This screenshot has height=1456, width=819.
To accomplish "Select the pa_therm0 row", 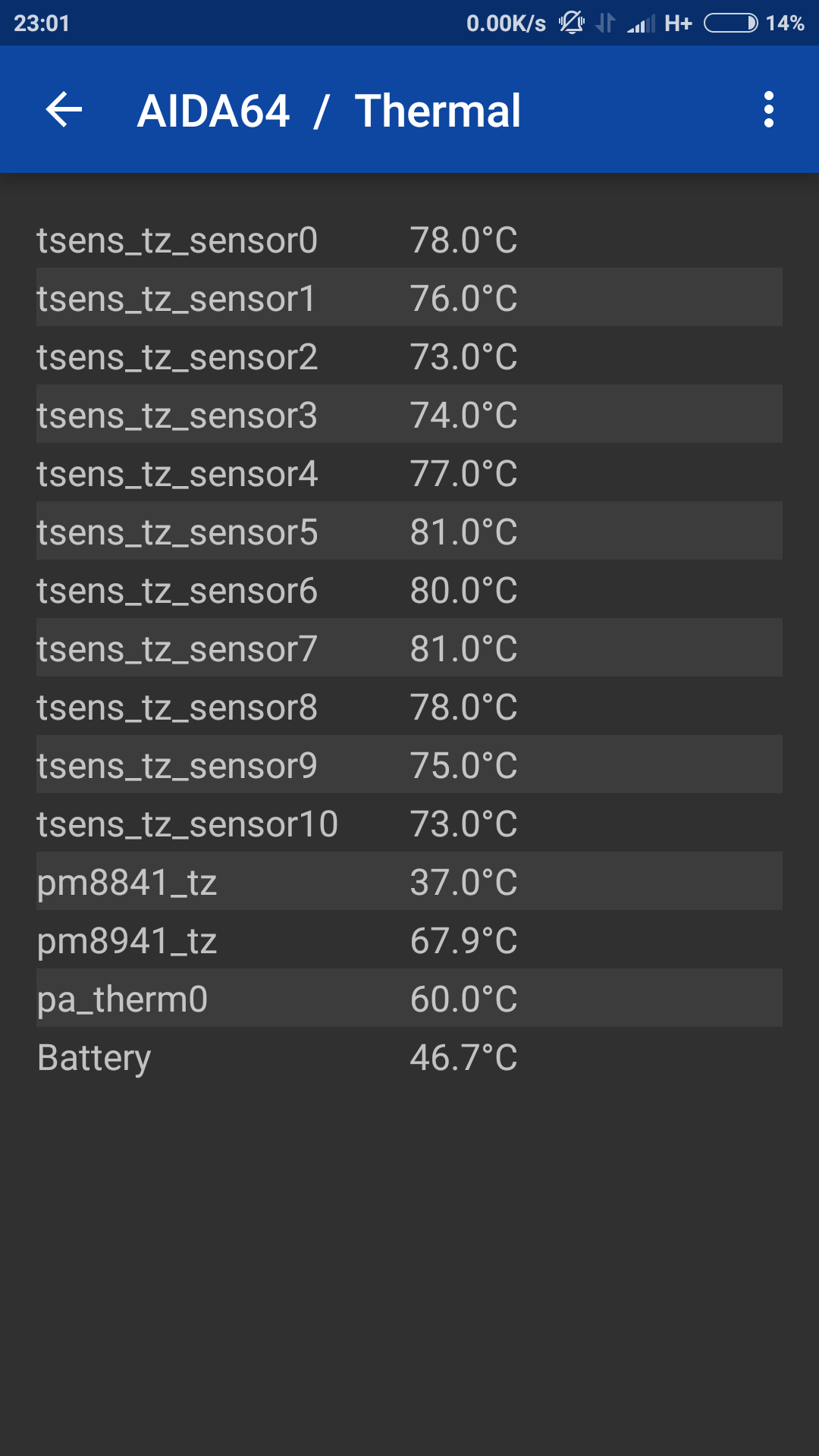I will coord(409,999).
